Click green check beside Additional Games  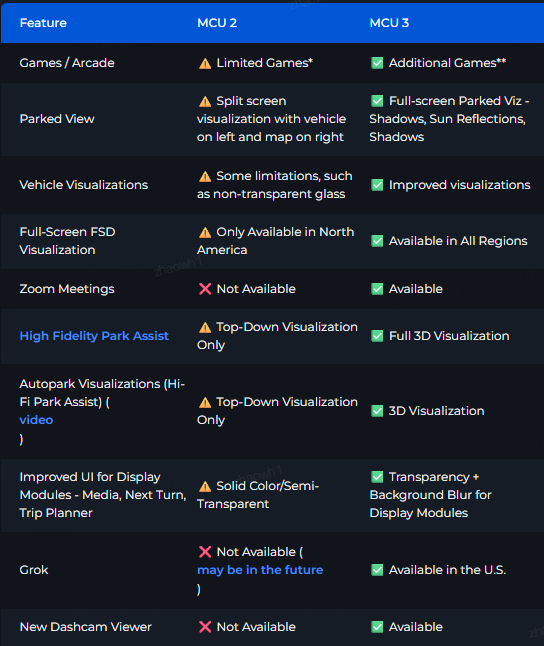tap(377, 63)
